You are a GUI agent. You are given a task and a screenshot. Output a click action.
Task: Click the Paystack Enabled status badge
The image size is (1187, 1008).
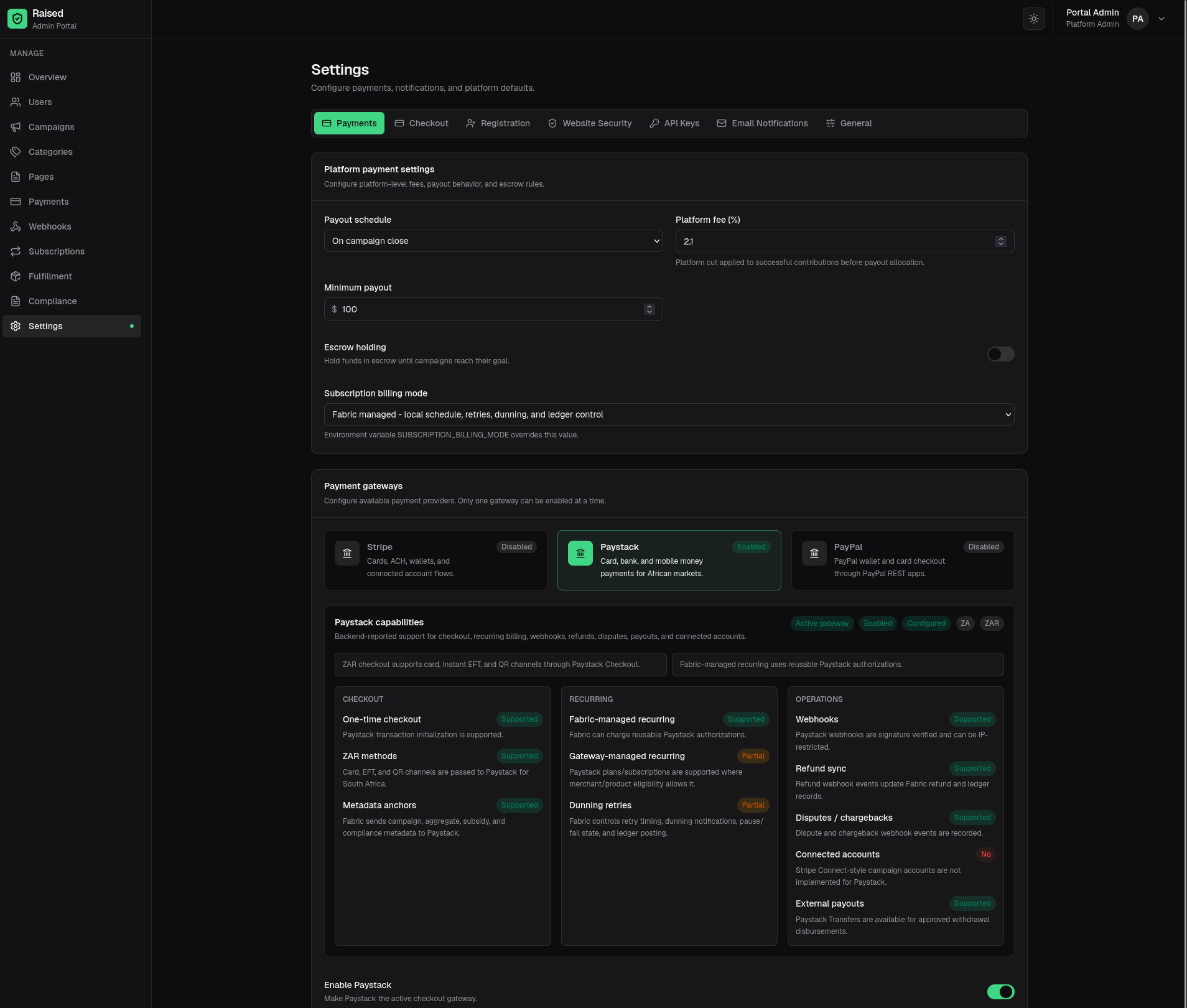[x=751, y=547]
